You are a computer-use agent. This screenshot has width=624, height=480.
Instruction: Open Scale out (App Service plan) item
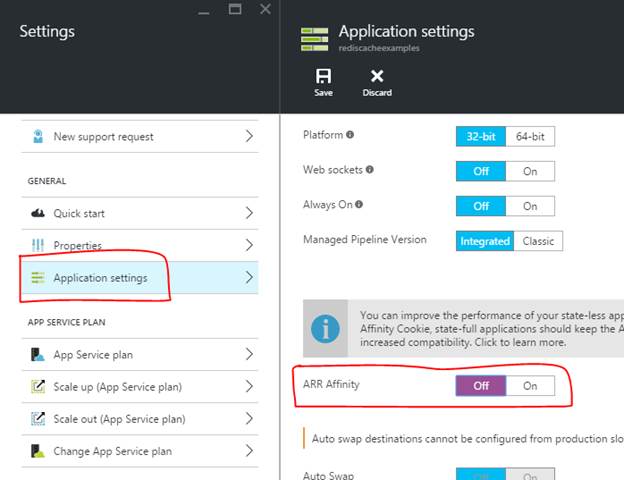click(x=119, y=418)
